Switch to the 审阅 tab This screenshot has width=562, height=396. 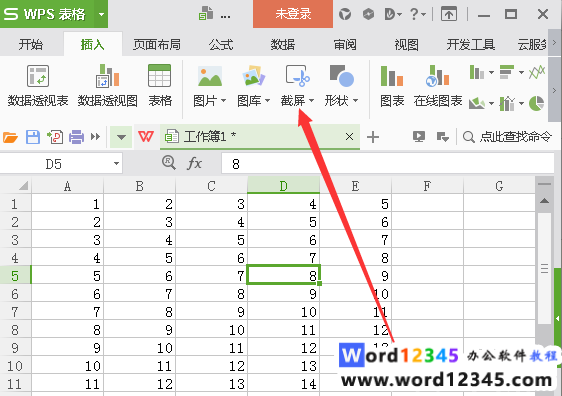(x=345, y=45)
